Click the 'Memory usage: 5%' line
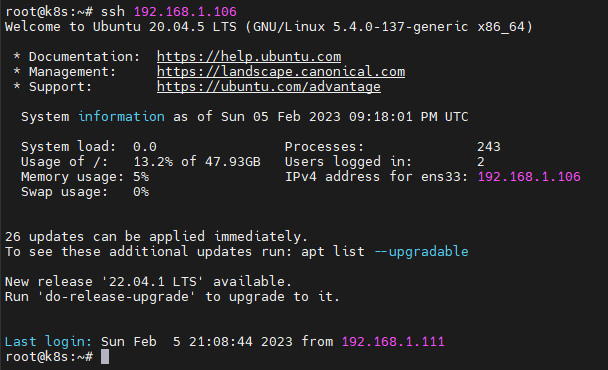608x370 pixels. [85, 177]
